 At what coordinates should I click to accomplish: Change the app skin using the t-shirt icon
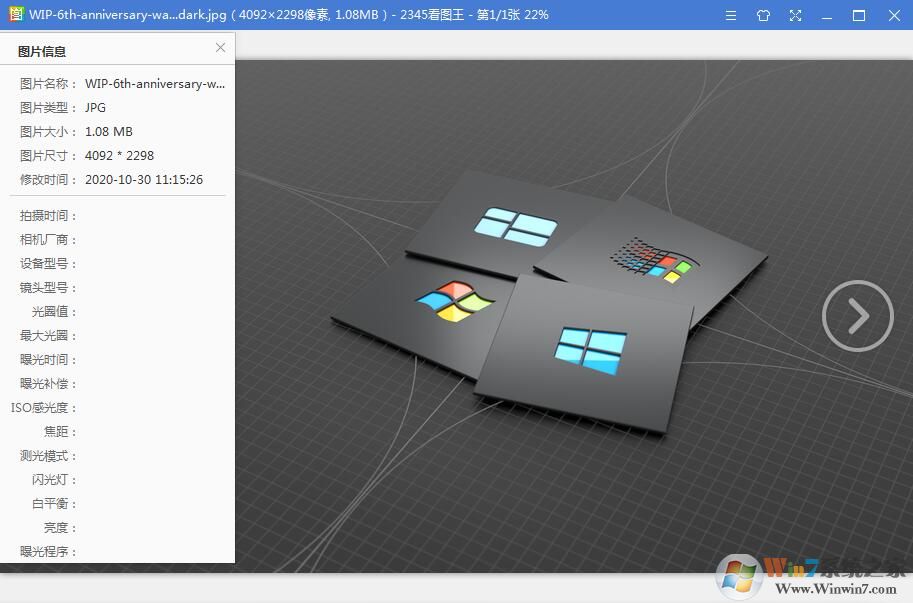[762, 15]
